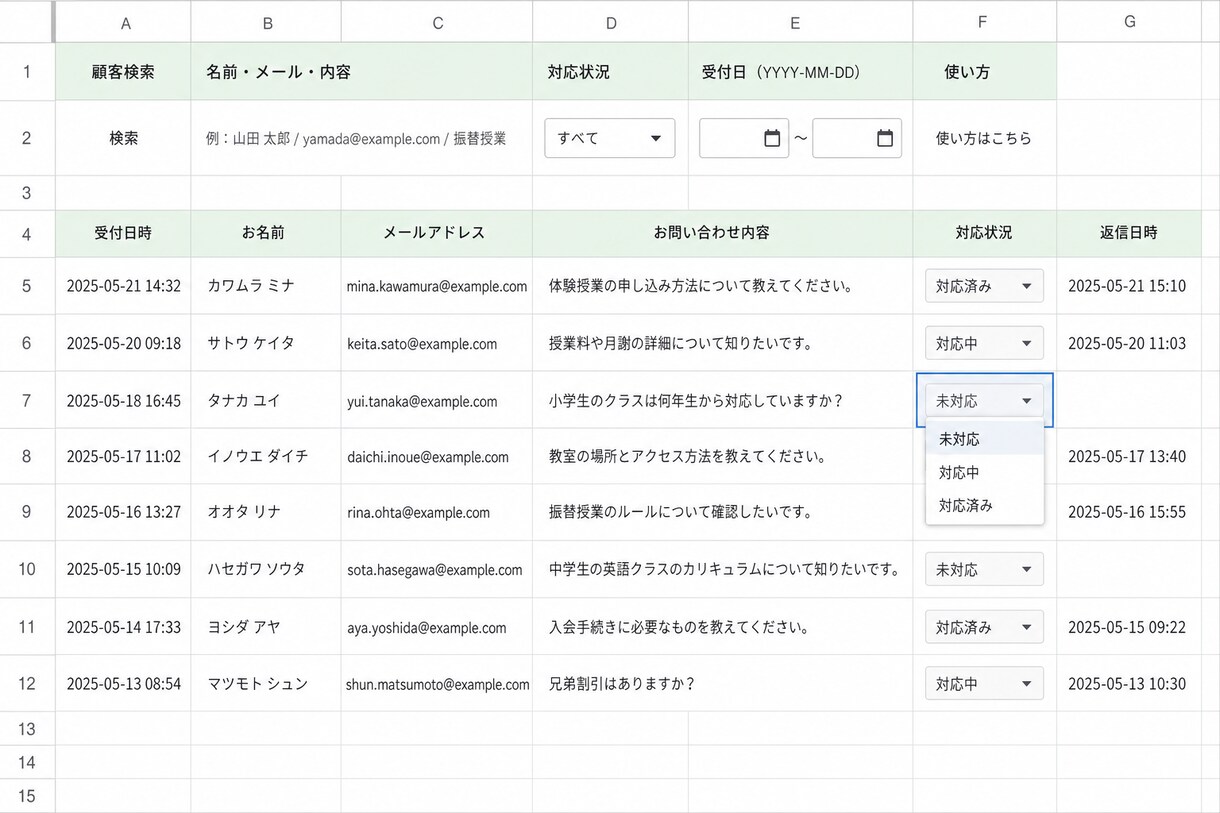Choose 対応済み in the open dropdown list
Screen dimensions: 1220x813
(984, 505)
